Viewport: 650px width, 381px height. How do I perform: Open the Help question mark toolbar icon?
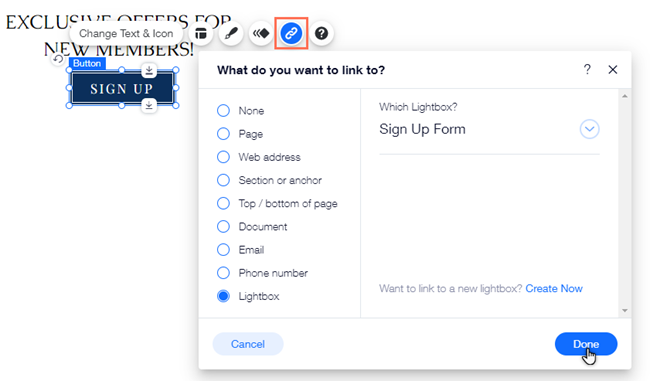coord(321,33)
